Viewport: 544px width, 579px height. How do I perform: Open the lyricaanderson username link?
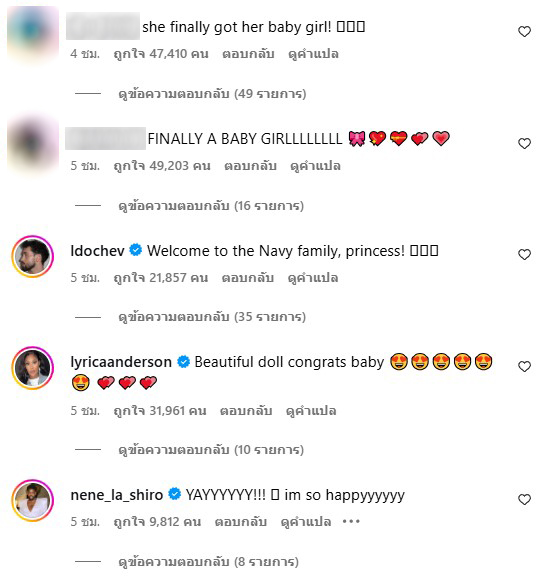121,362
